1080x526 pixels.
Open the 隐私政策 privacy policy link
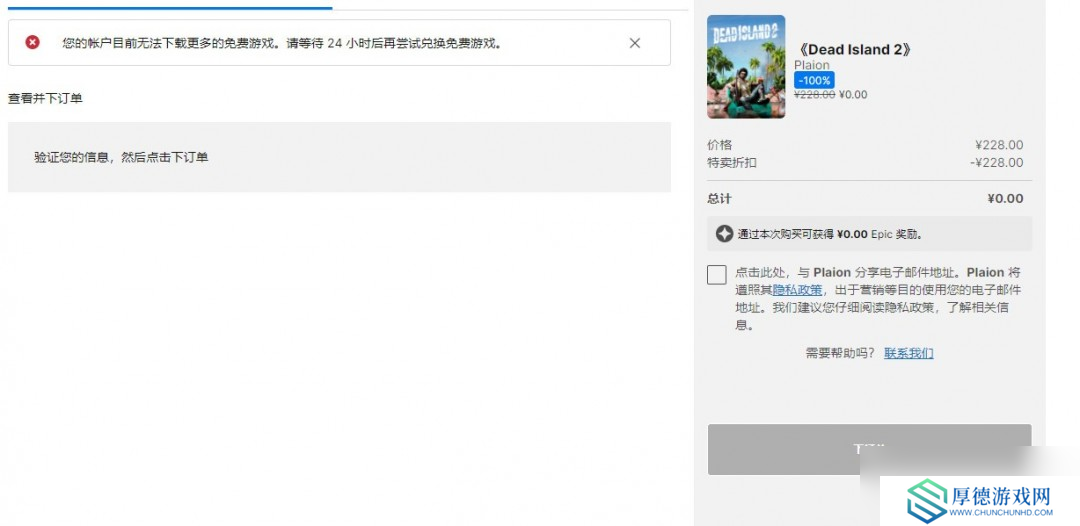(797, 289)
